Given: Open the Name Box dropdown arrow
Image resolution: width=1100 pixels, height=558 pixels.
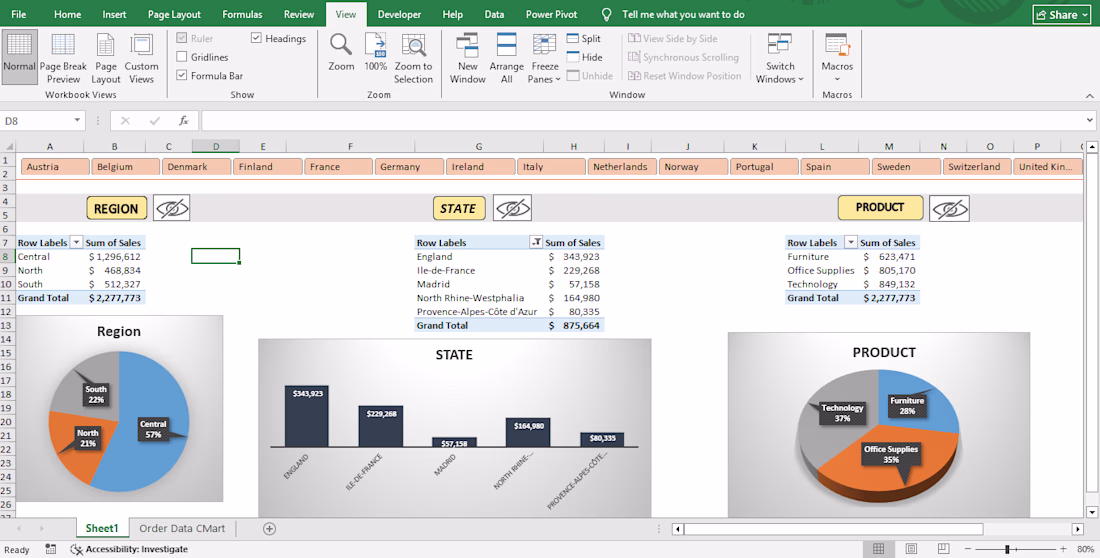Looking at the screenshot, I should pyautogui.click(x=77, y=121).
